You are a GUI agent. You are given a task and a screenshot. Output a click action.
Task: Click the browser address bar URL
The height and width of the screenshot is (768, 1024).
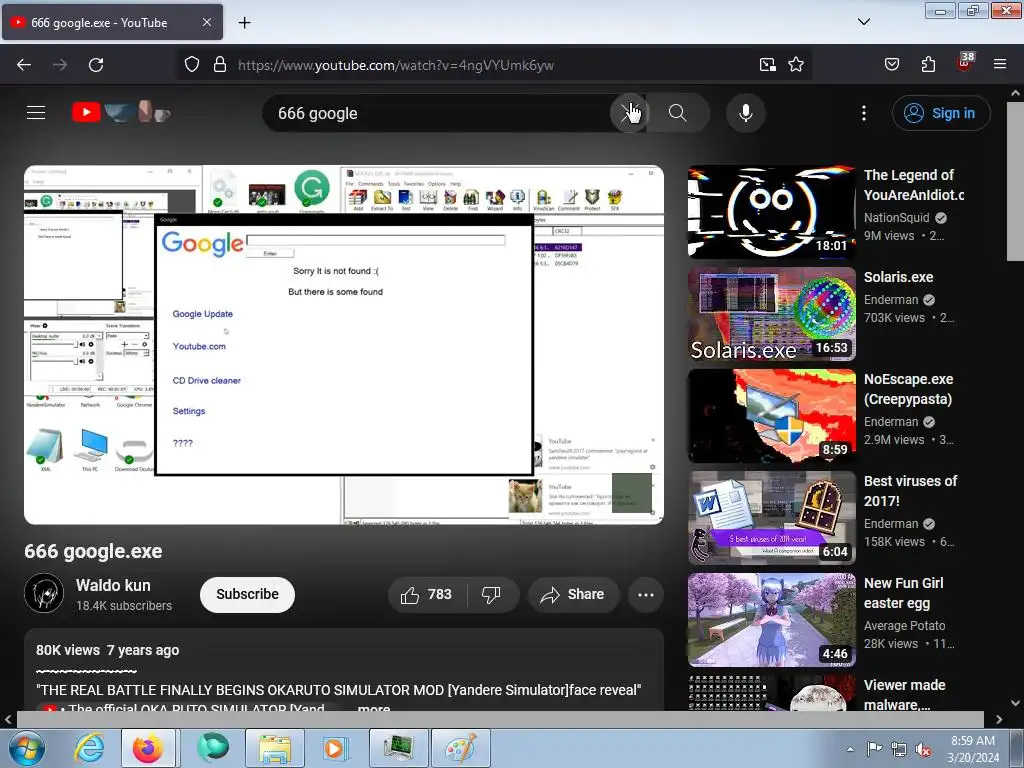point(396,65)
